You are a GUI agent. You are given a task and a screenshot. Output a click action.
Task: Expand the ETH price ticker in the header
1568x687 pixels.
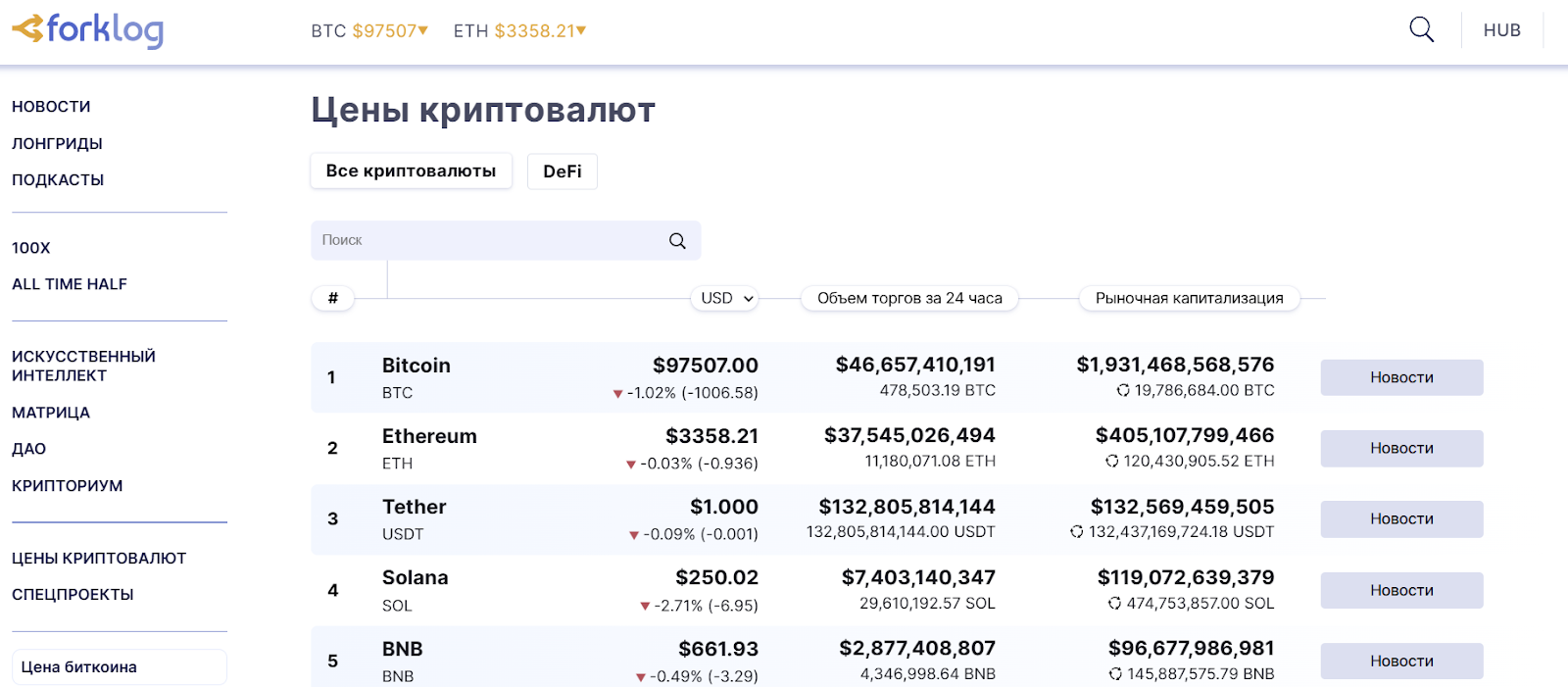pos(520,31)
